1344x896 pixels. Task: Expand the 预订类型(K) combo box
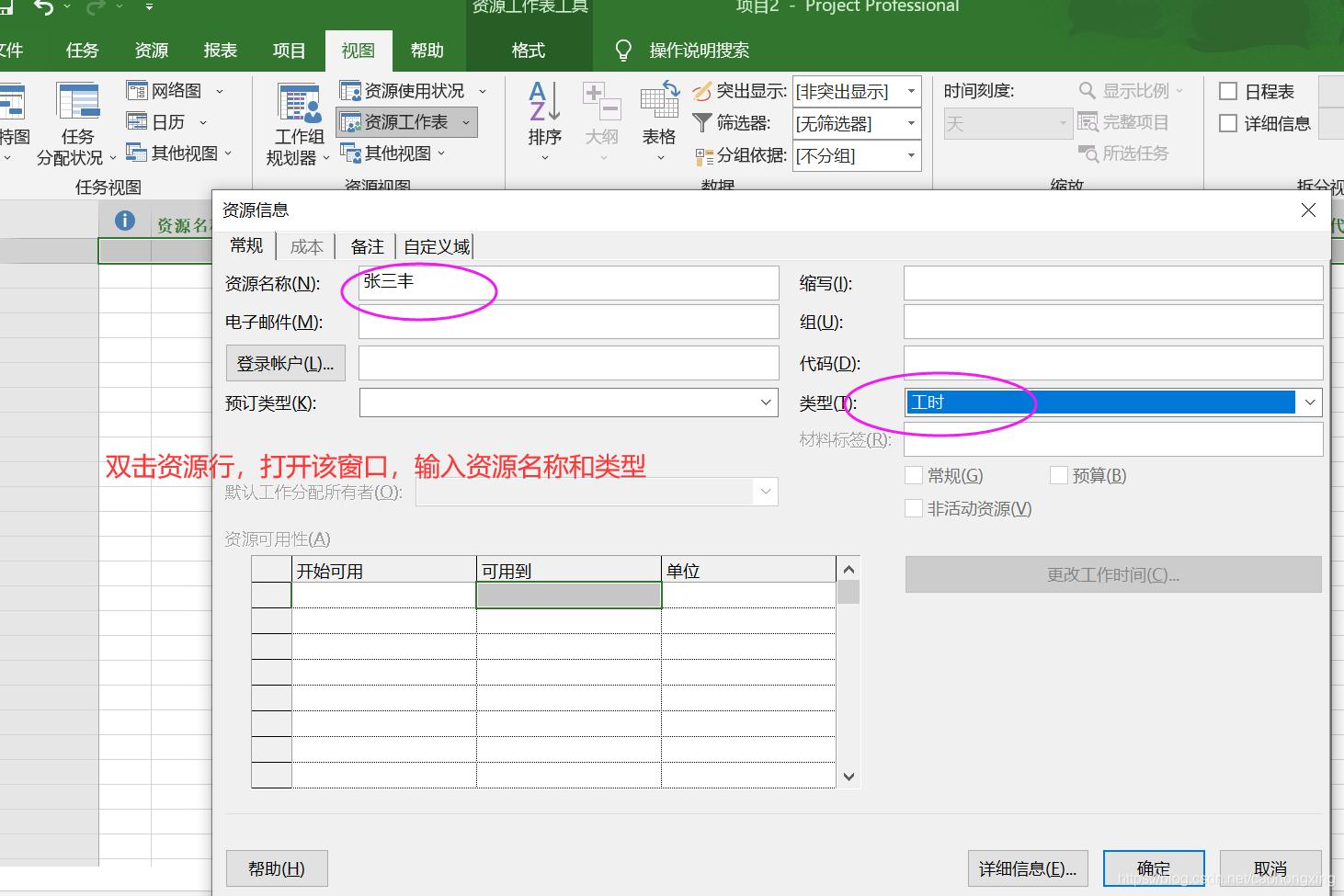click(766, 403)
